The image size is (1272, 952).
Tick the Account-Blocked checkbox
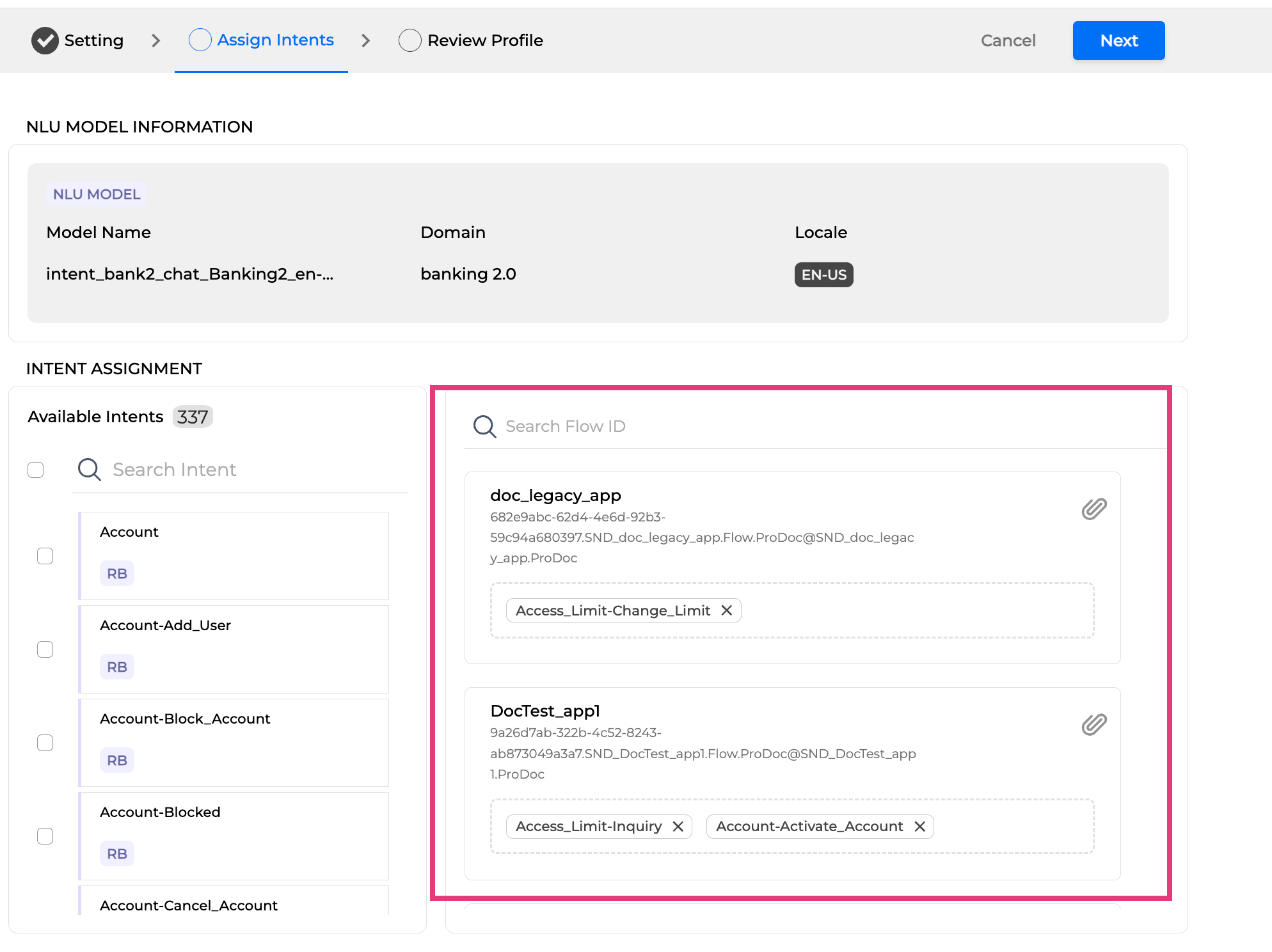pos(45,836)
